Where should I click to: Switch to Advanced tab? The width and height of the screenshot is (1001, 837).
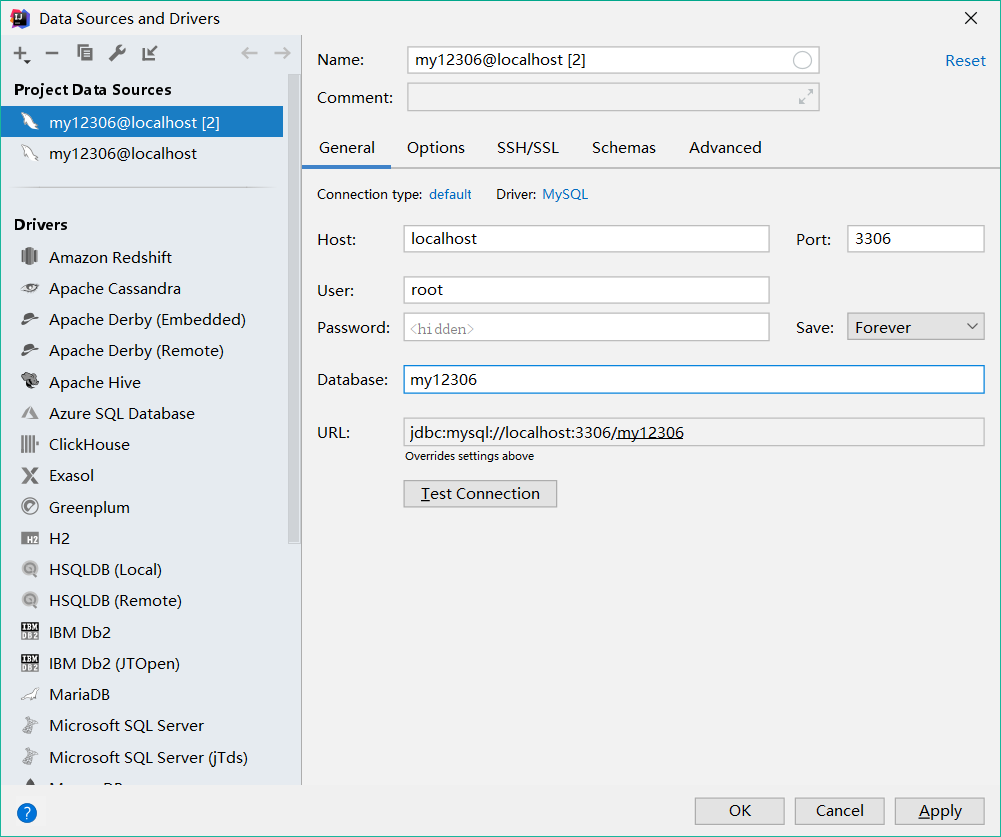[725, 147]
